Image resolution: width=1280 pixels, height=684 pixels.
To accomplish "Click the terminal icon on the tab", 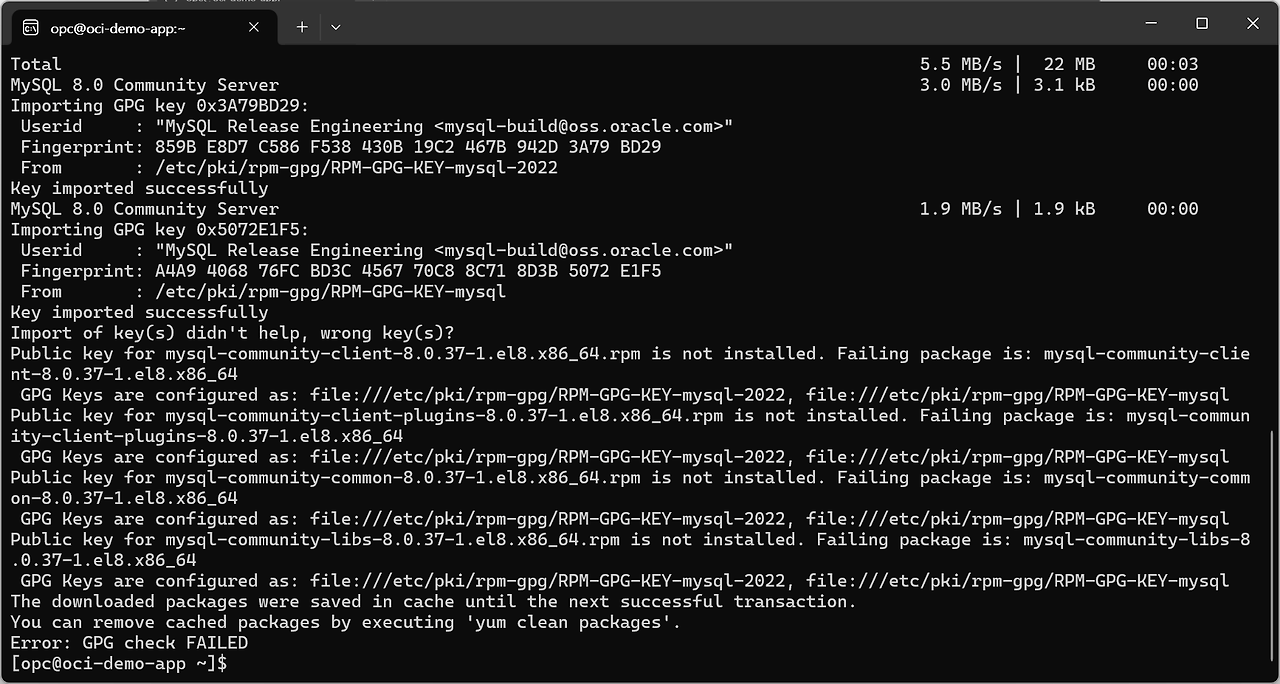I will point(31,28).
